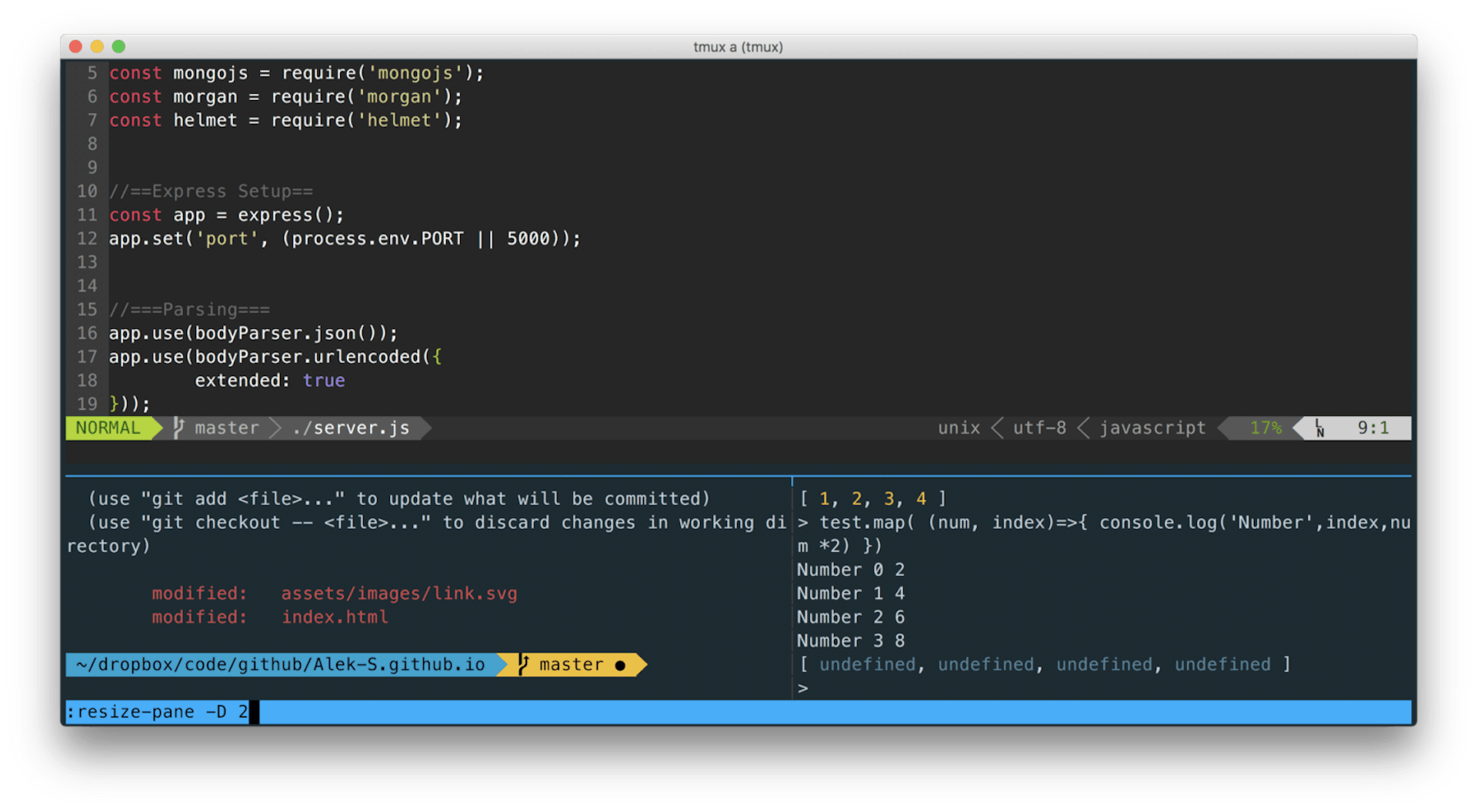Toggle the modified index.html entry
Viewport: 1477px width, 812px height.
[x=335, y=617]
